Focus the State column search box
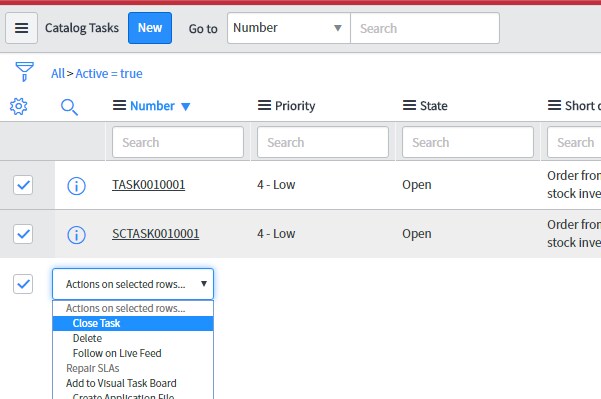This screenshot has width=601, height=399. pos(468,142)
